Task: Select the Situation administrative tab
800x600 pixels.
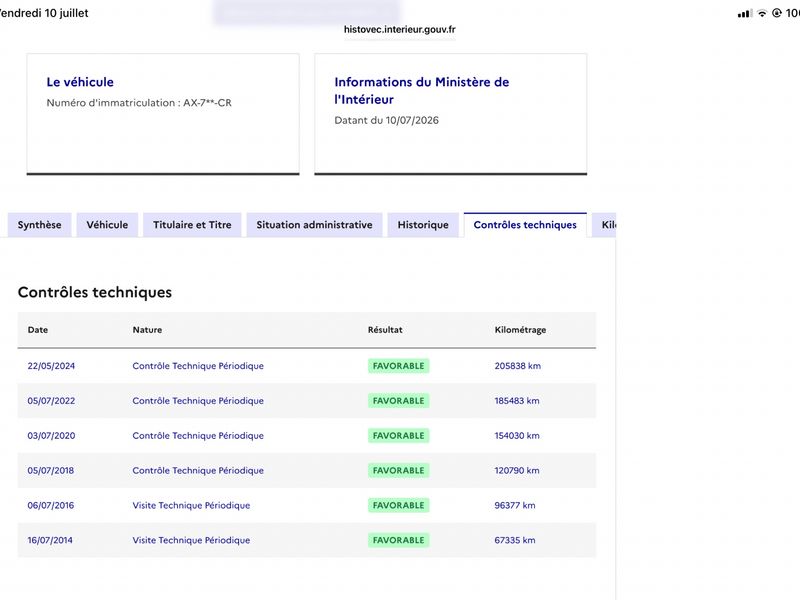Action: point(314,225)
